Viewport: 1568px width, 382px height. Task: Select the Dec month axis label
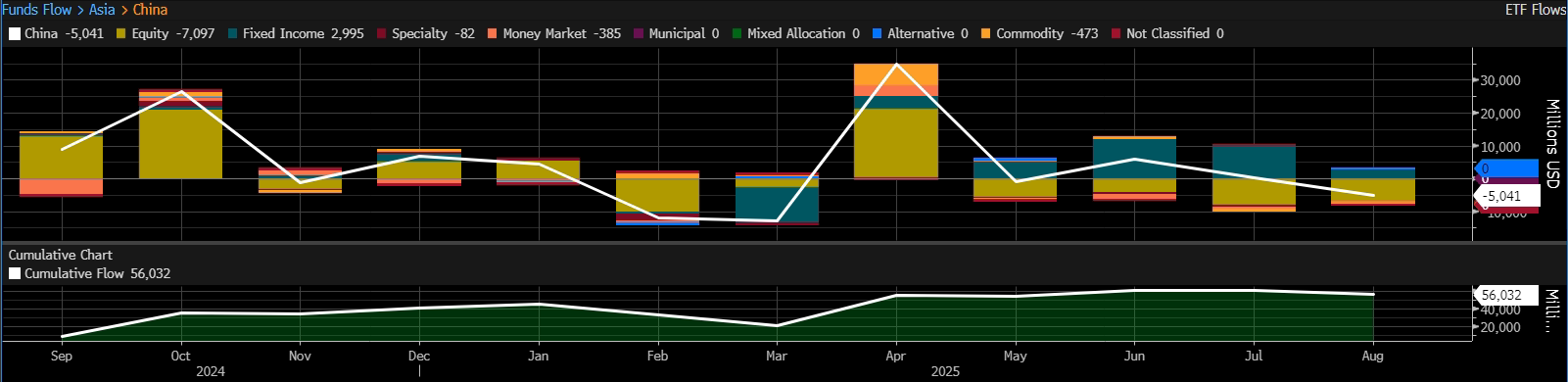click(x=419, y=356)
